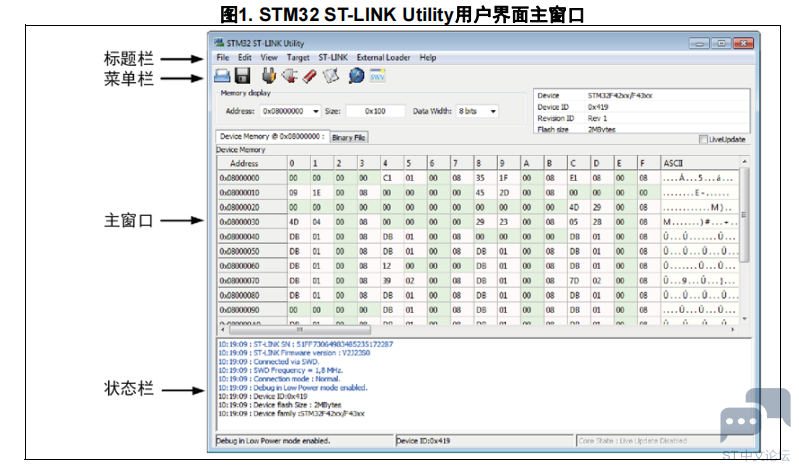
Task: Click column header F in memory grid
Action: (x=648, y=163)
